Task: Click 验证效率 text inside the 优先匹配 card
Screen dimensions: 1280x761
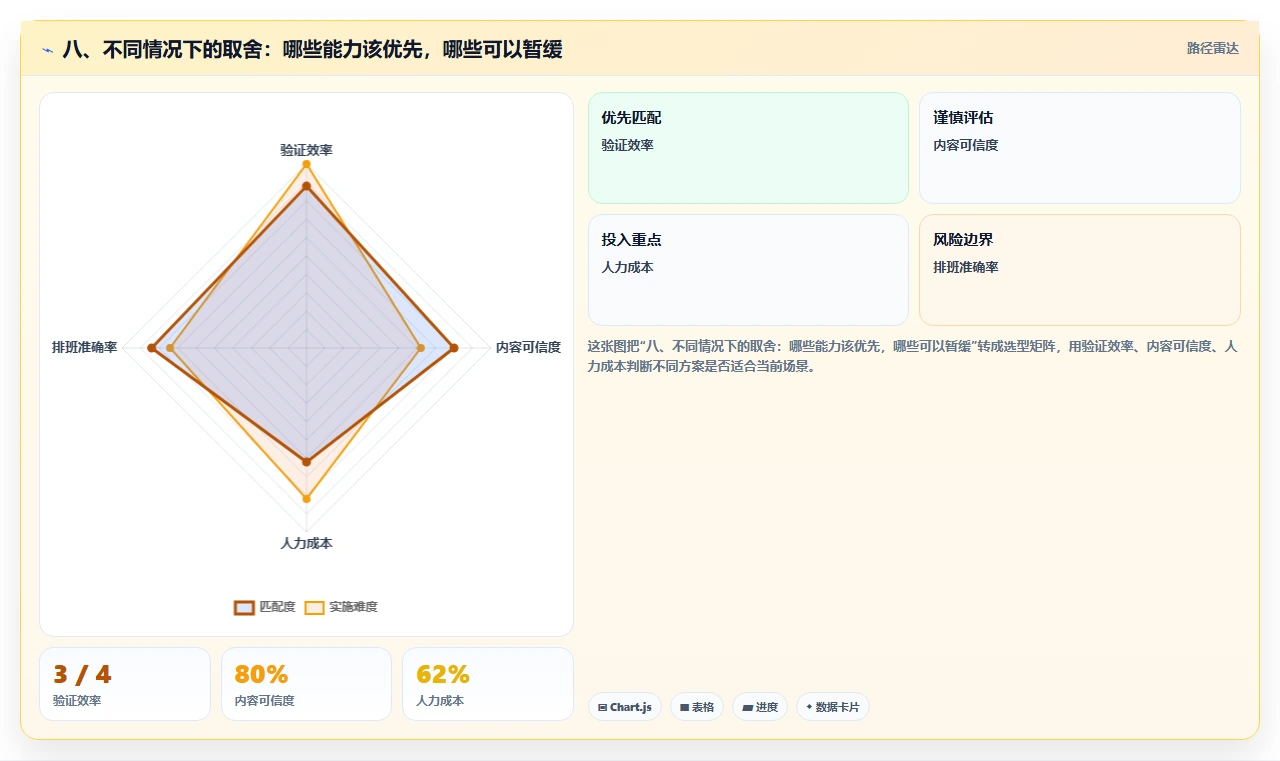Action: [x=627, y=145]
